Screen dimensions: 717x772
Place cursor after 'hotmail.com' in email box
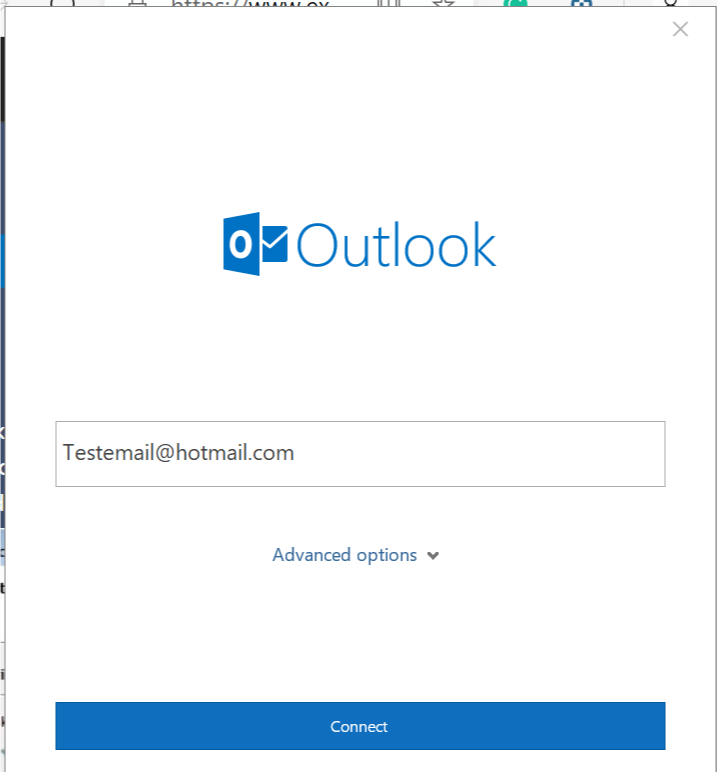click(295, 453)
